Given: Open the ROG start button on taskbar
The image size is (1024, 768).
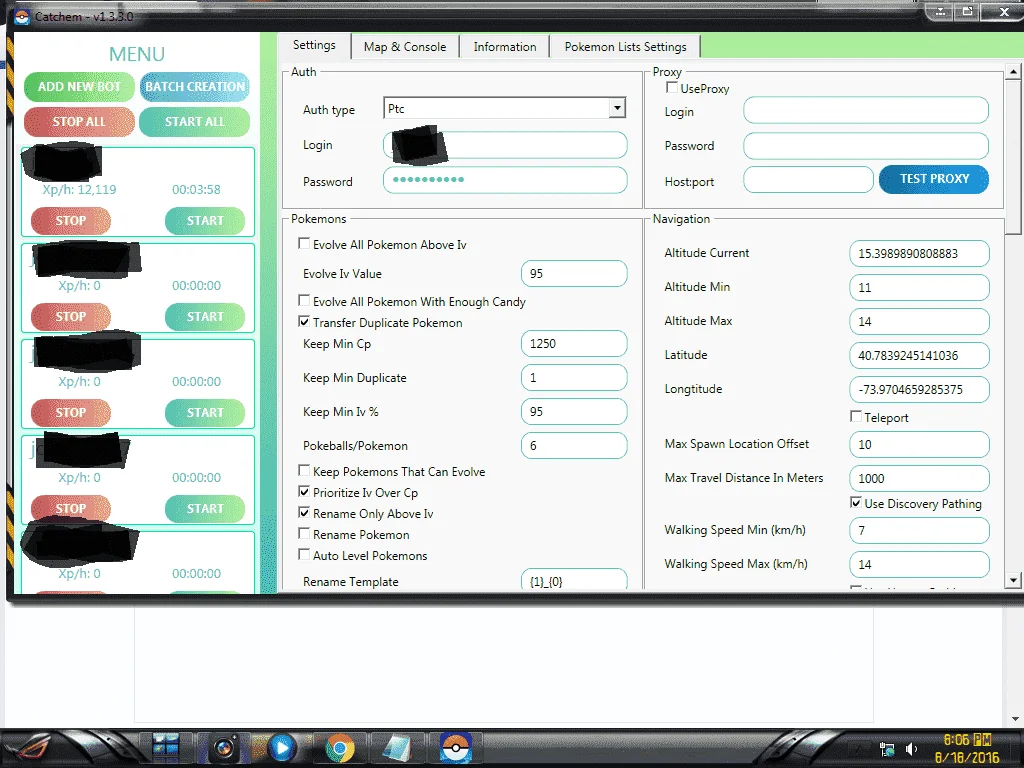Looking at the screenshot, I should [x=33, y=748].
